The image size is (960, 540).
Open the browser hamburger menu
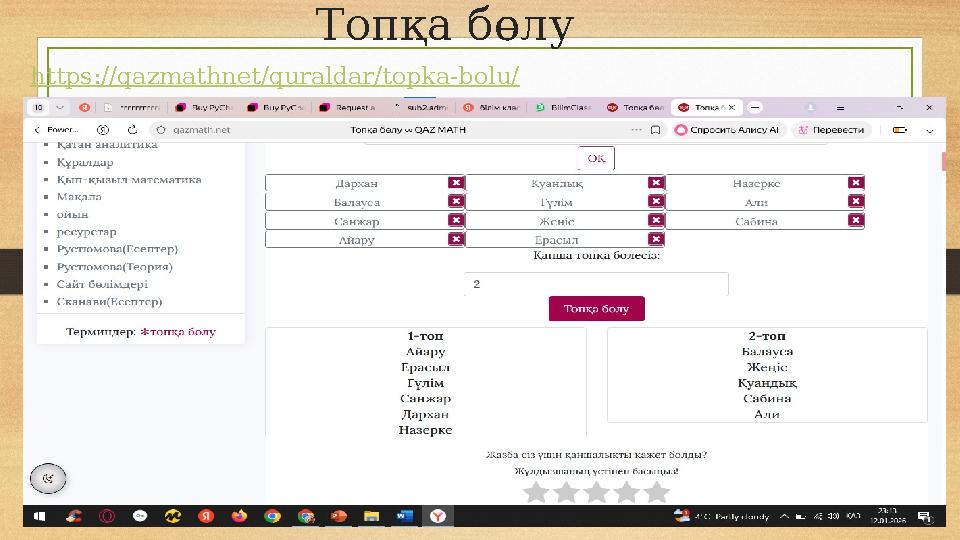pyautogui.click(x=840, y=108)
